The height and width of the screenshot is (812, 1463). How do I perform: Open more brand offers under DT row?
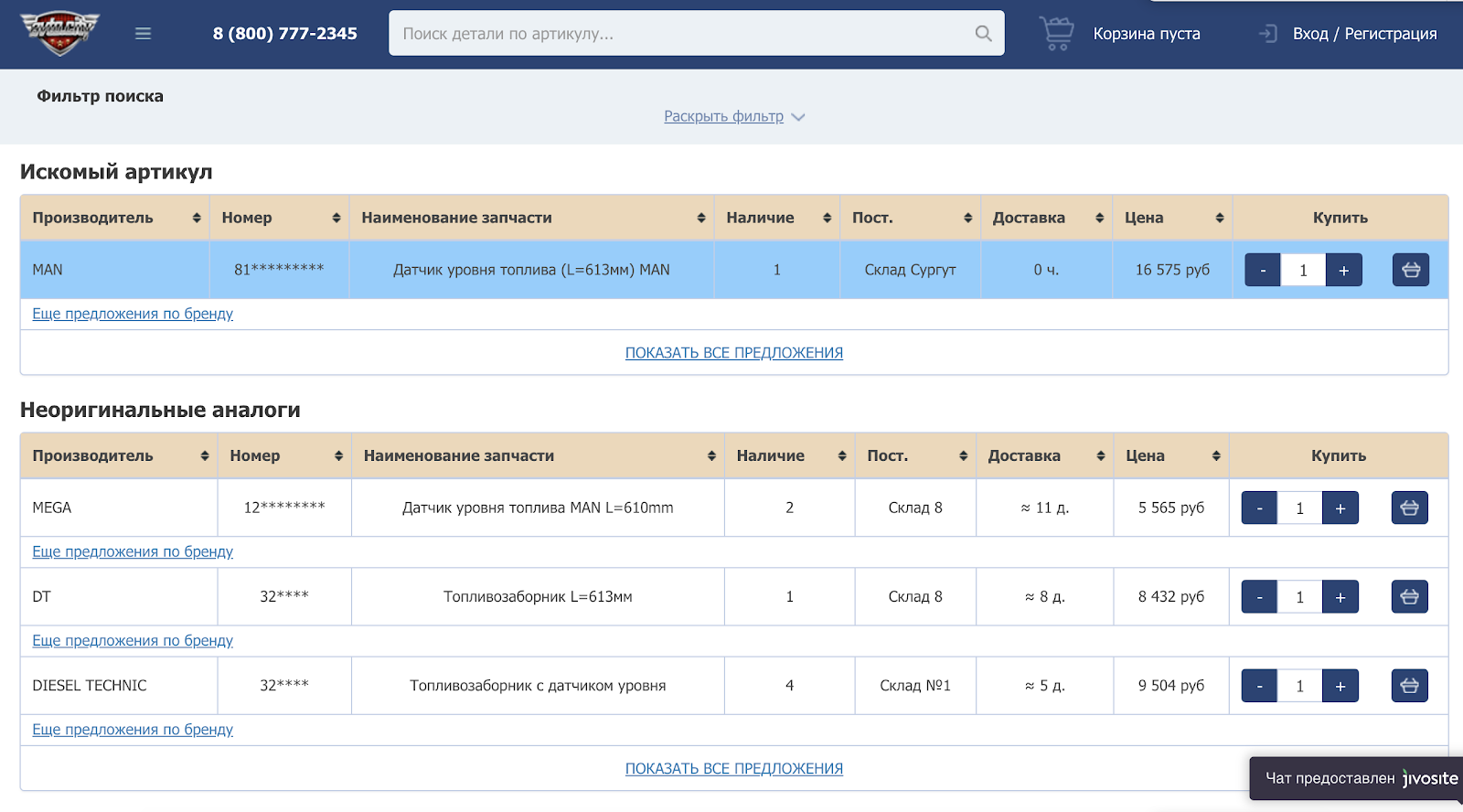(x=133, y=640)
